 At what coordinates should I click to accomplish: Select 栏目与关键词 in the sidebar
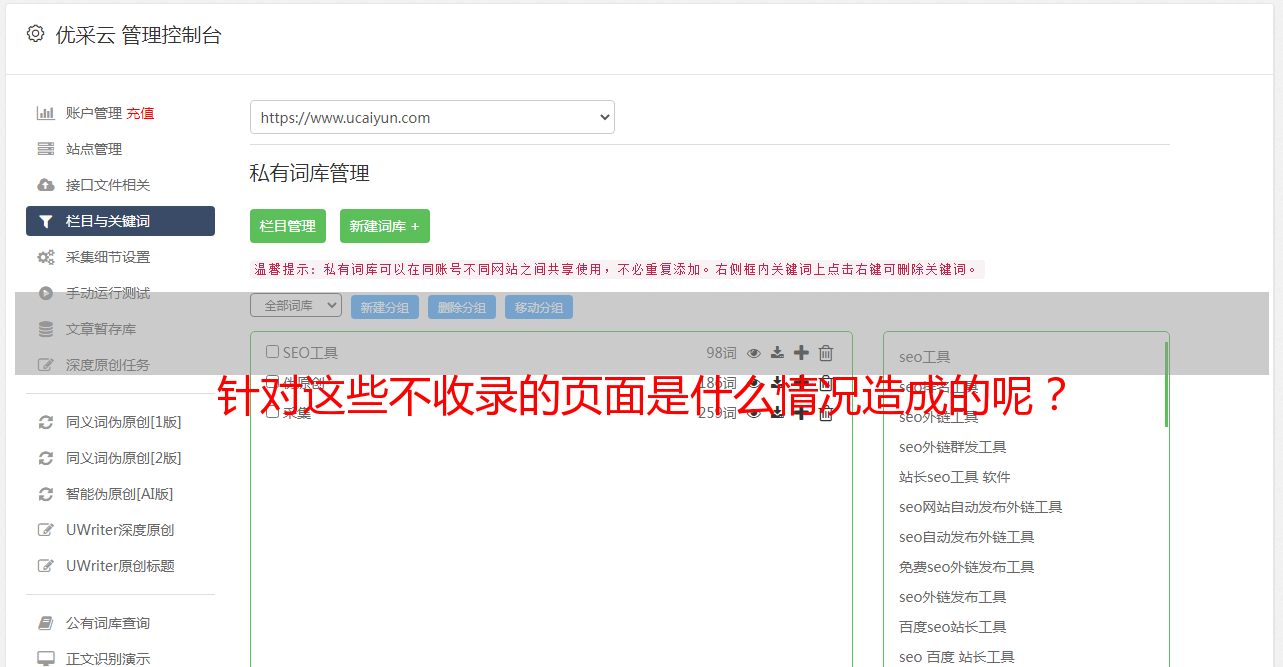[x=120, y=221]
